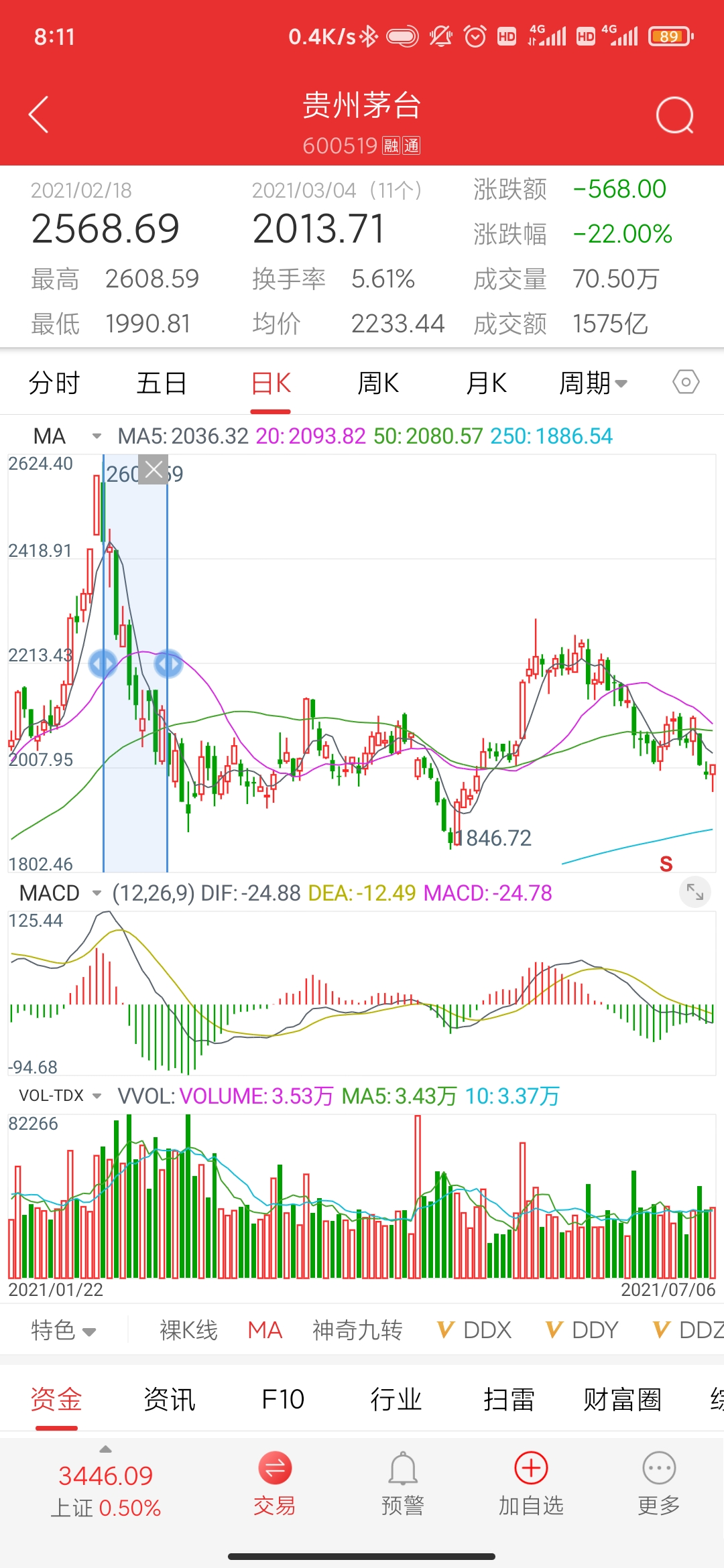The image size is (724, 1568).
Task: Tap the red S sell marker
Action: coord(666,864)
